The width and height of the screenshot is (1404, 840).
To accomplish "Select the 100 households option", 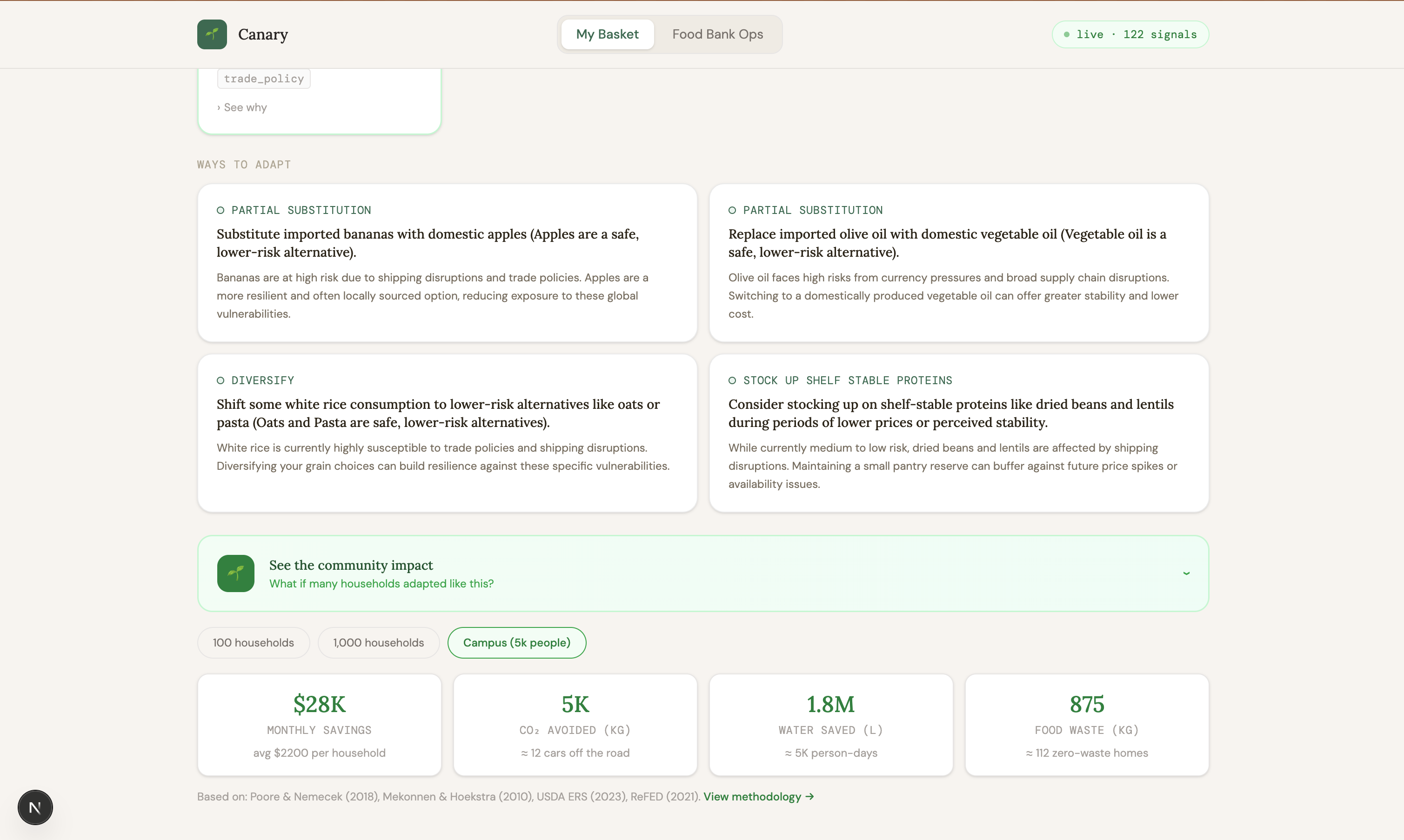I will pos(253,642).
